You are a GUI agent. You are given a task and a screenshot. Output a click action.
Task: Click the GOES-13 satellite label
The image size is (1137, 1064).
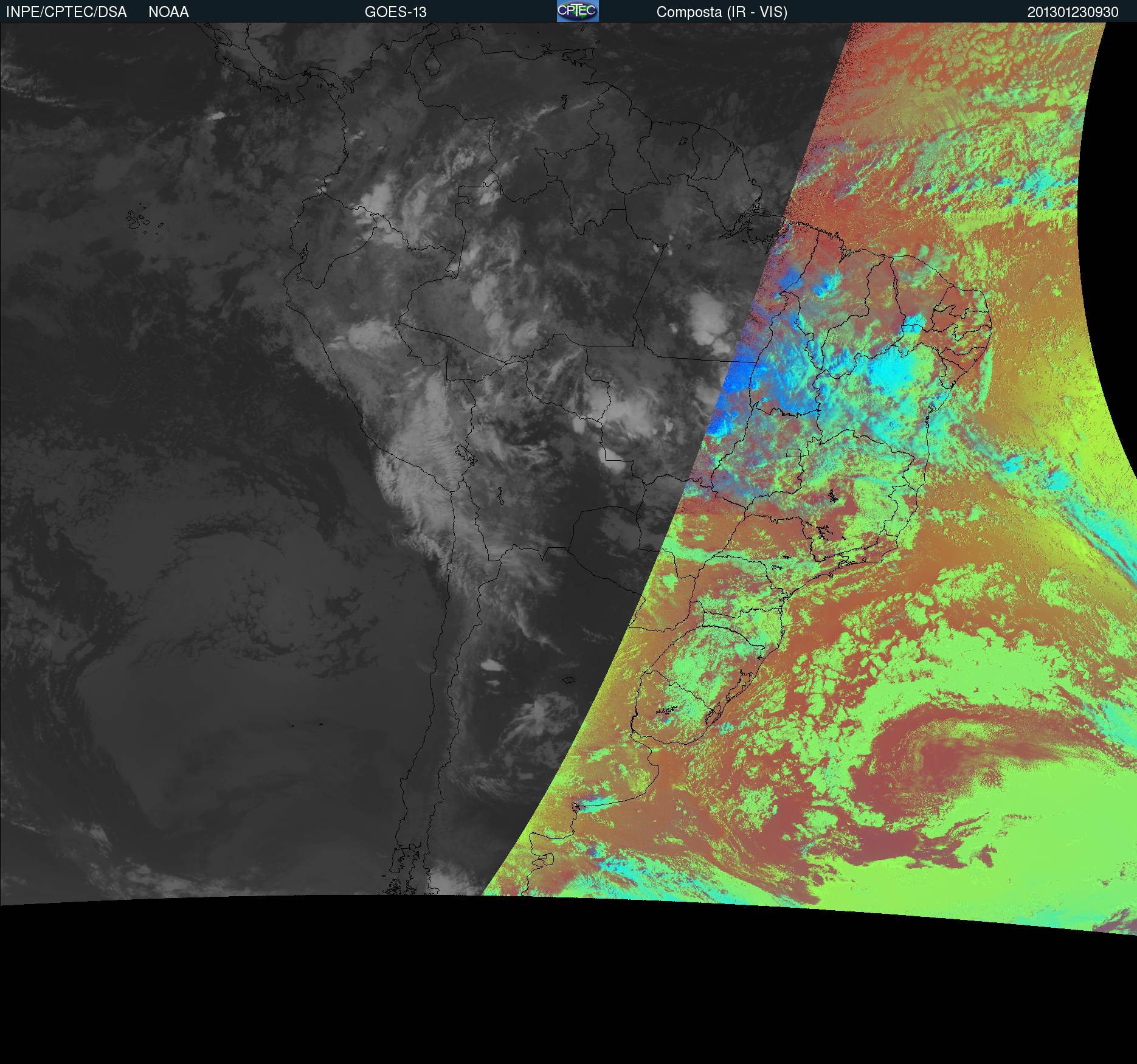click(396, 12)
